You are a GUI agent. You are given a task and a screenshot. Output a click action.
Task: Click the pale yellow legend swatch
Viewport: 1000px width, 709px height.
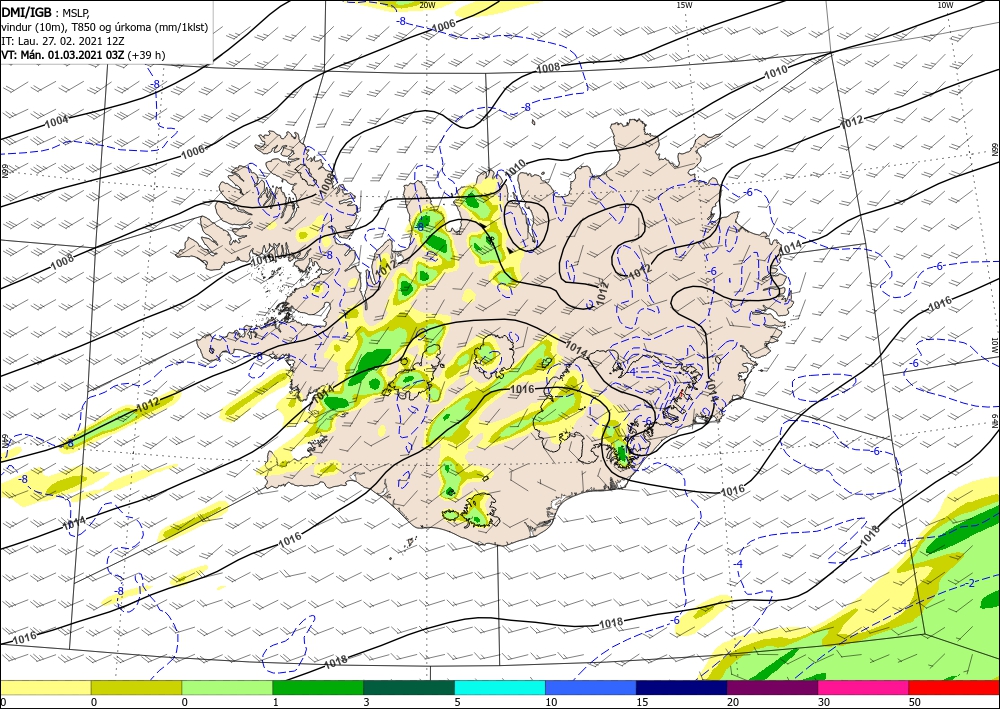(x=45, y=688)
